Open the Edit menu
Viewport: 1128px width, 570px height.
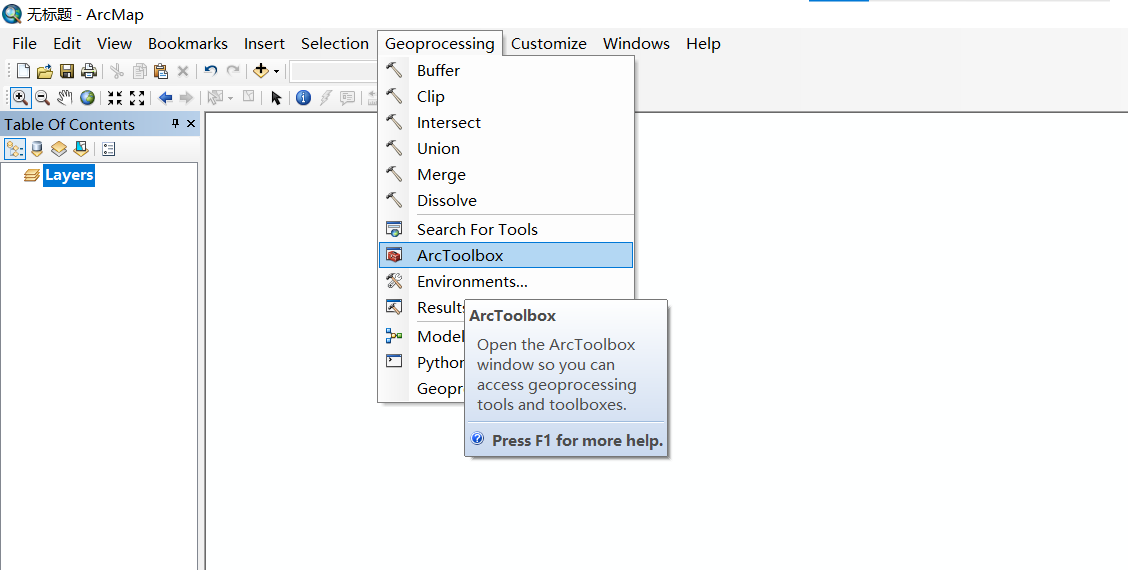coord(67,43)
